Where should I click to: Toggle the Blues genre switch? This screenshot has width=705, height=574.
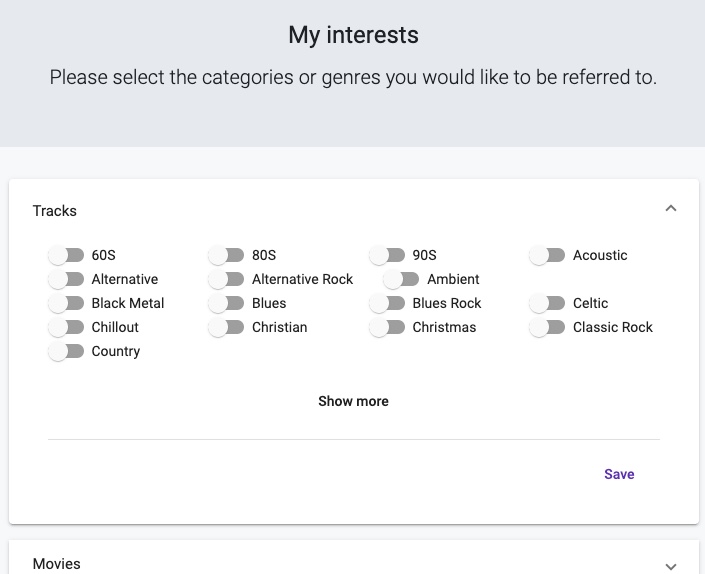coord(227,303)
